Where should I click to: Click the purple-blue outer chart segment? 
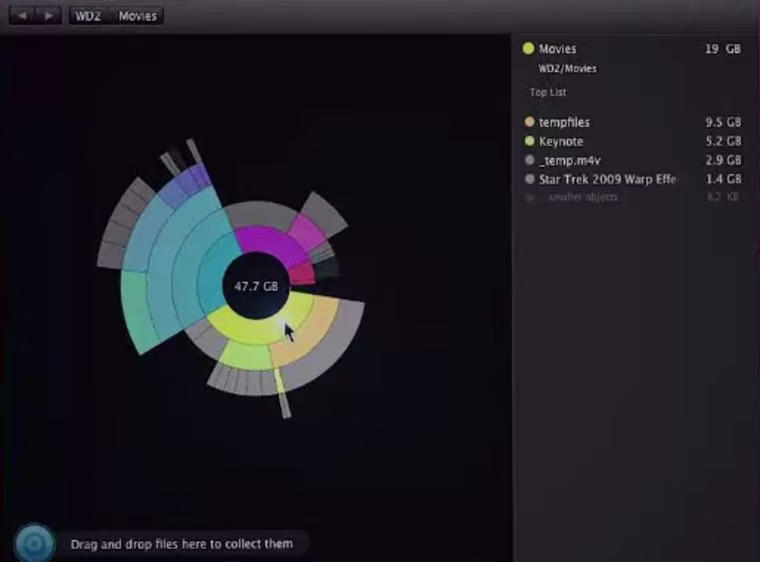tap(187, 184)
